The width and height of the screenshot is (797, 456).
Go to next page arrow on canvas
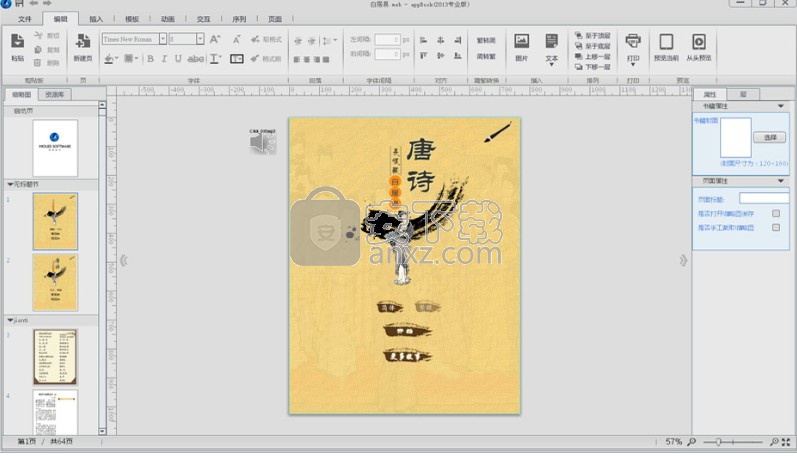pos(683,260)
